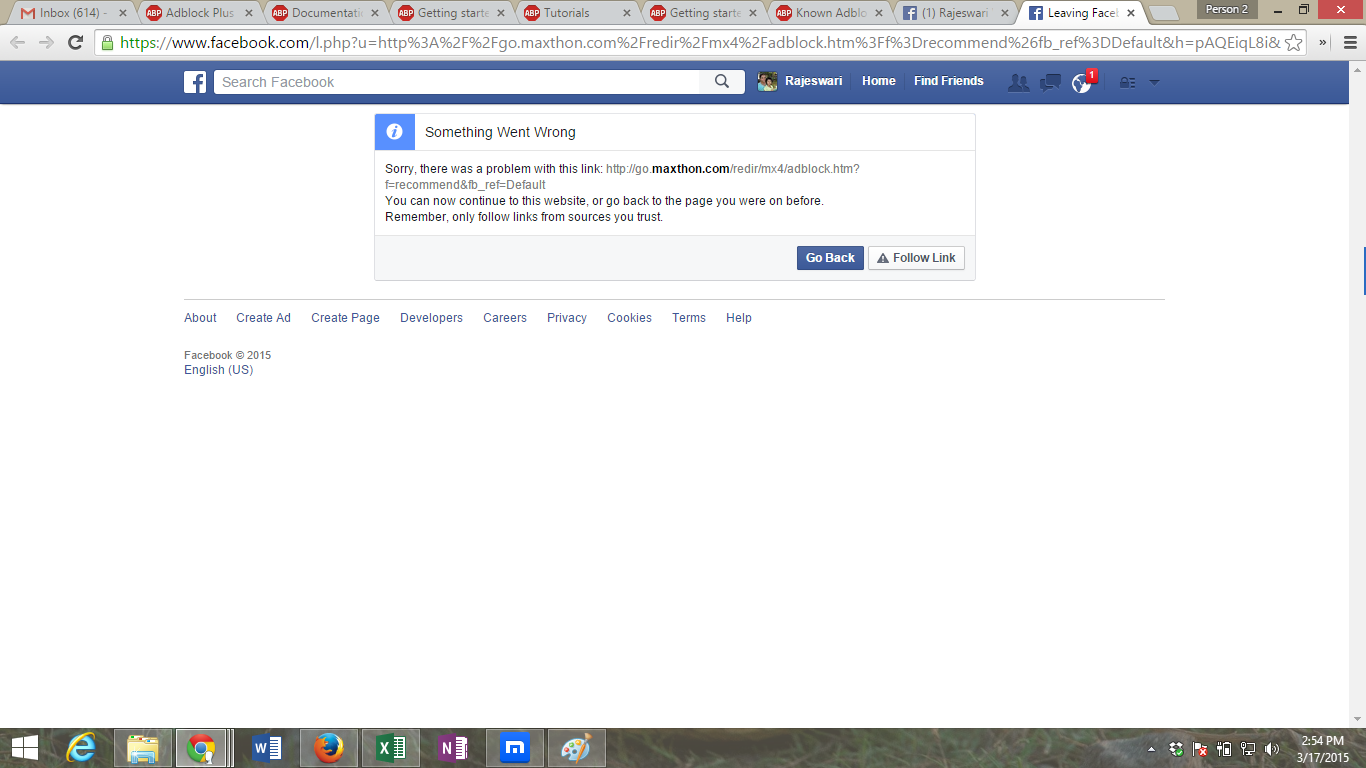The image size is (1366, 768).
Task: Change language via English (US)
Action: (x=219, y=370)
